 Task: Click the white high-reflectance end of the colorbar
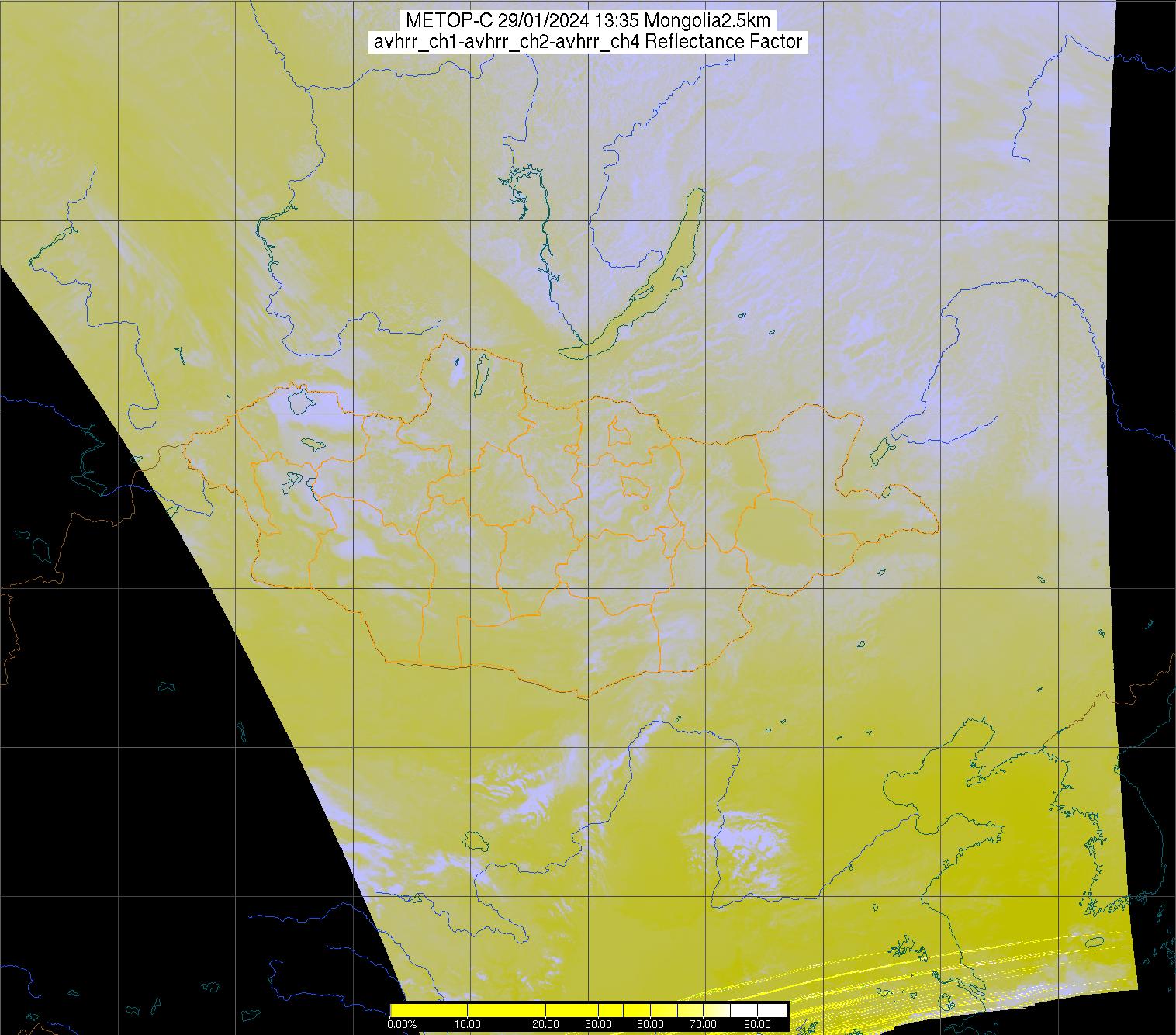pyautogui.click(x=758, y=1010)
